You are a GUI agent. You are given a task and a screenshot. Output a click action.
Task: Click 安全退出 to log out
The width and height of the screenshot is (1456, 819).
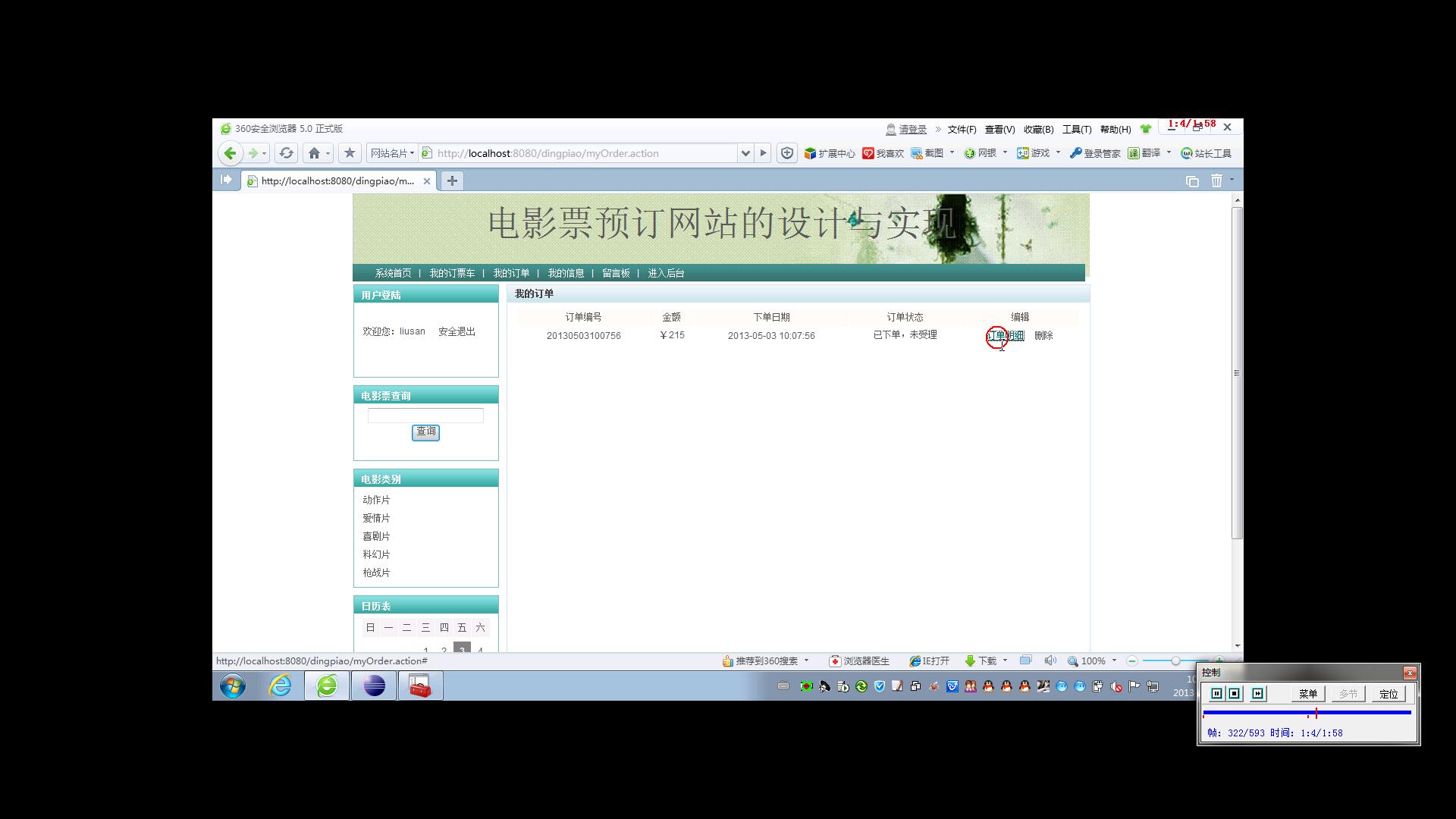click(x=457, y=331)
